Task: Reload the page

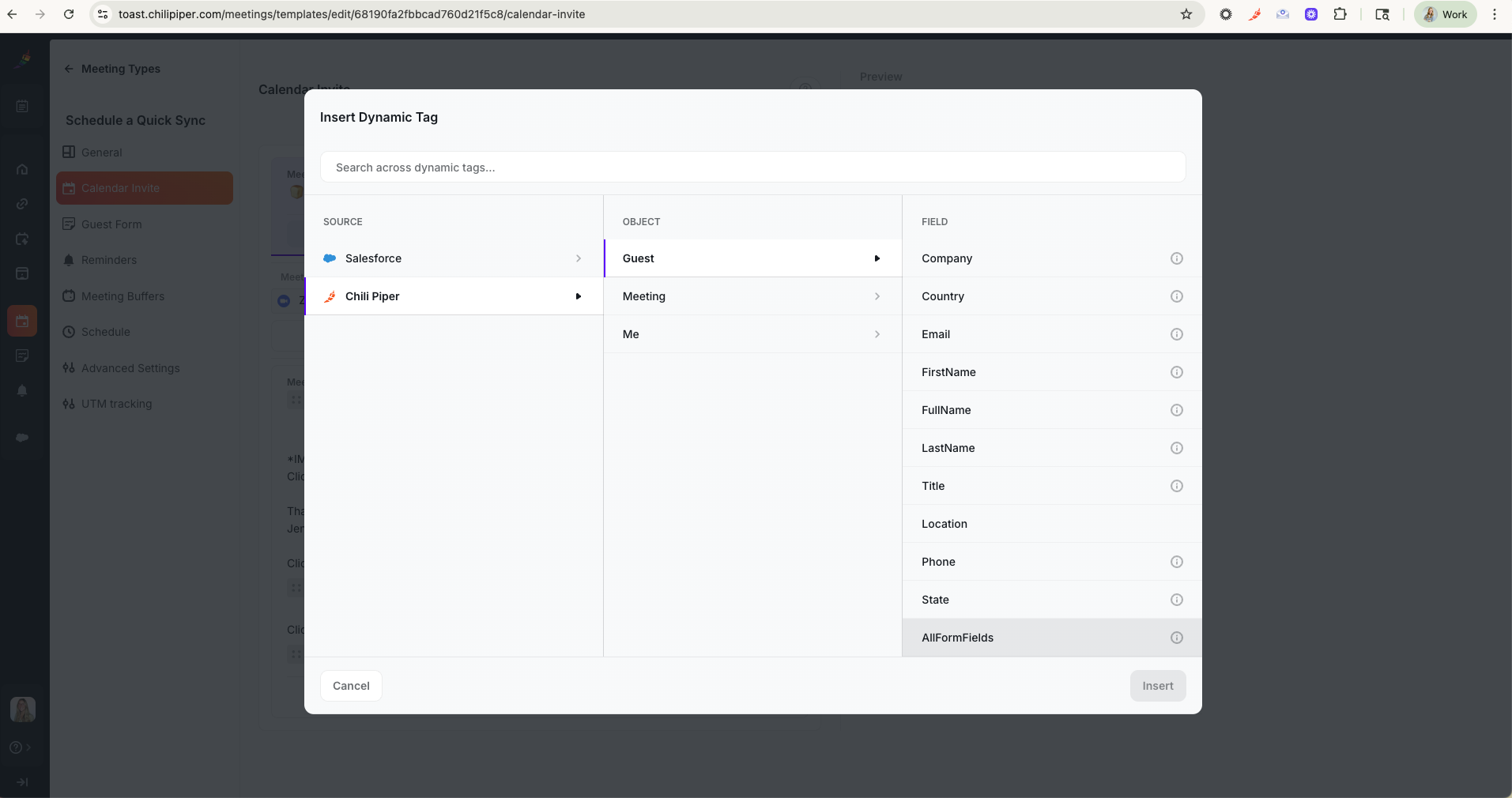Action: tap(69, 14)
